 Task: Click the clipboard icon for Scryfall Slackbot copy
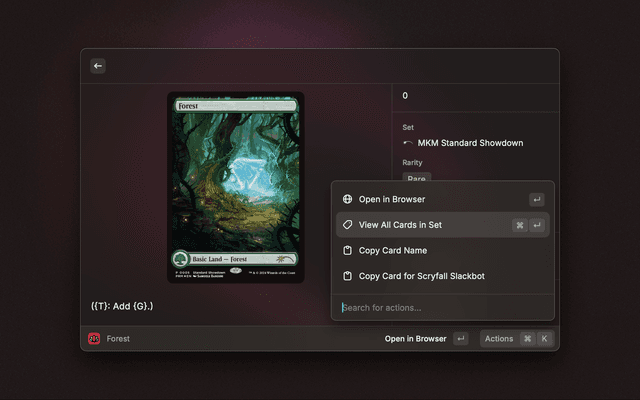pos(347,276)
